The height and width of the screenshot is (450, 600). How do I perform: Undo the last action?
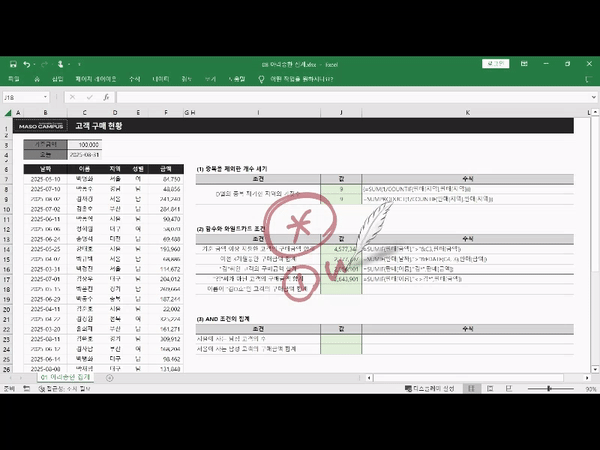click(25, 64)
